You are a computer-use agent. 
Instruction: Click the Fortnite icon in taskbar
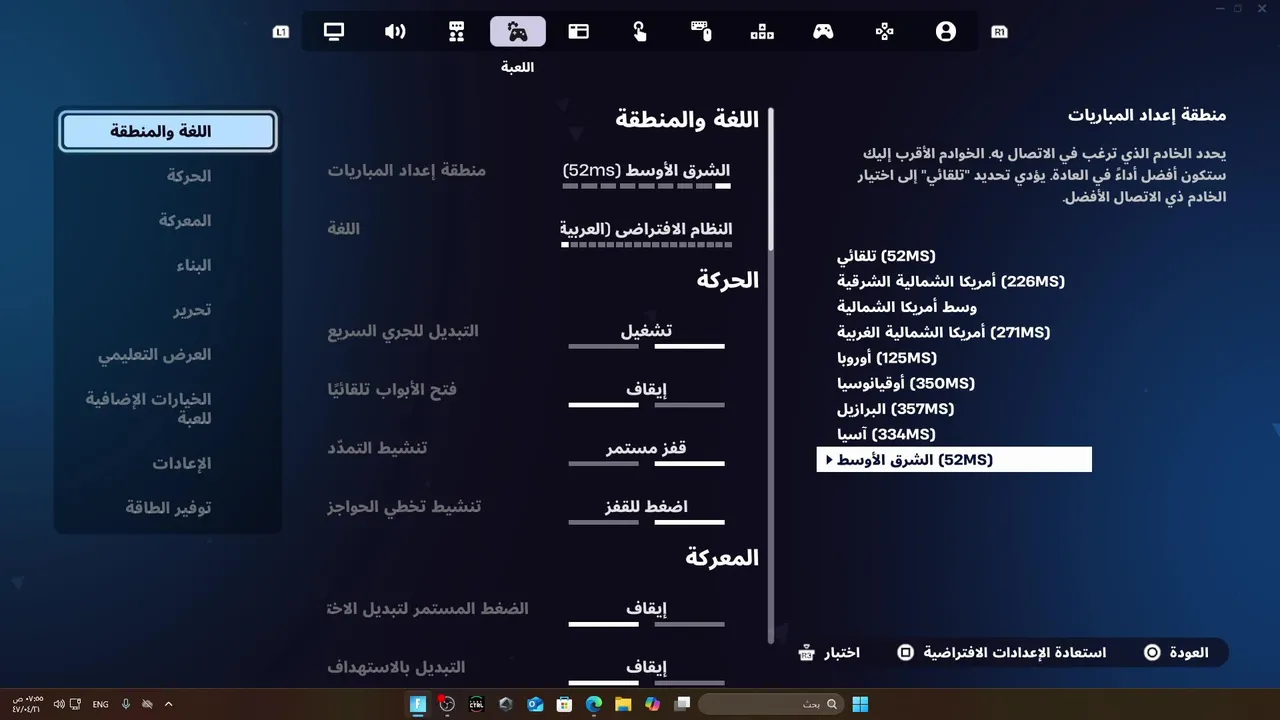pyautogui.click(x=418, y=704)
